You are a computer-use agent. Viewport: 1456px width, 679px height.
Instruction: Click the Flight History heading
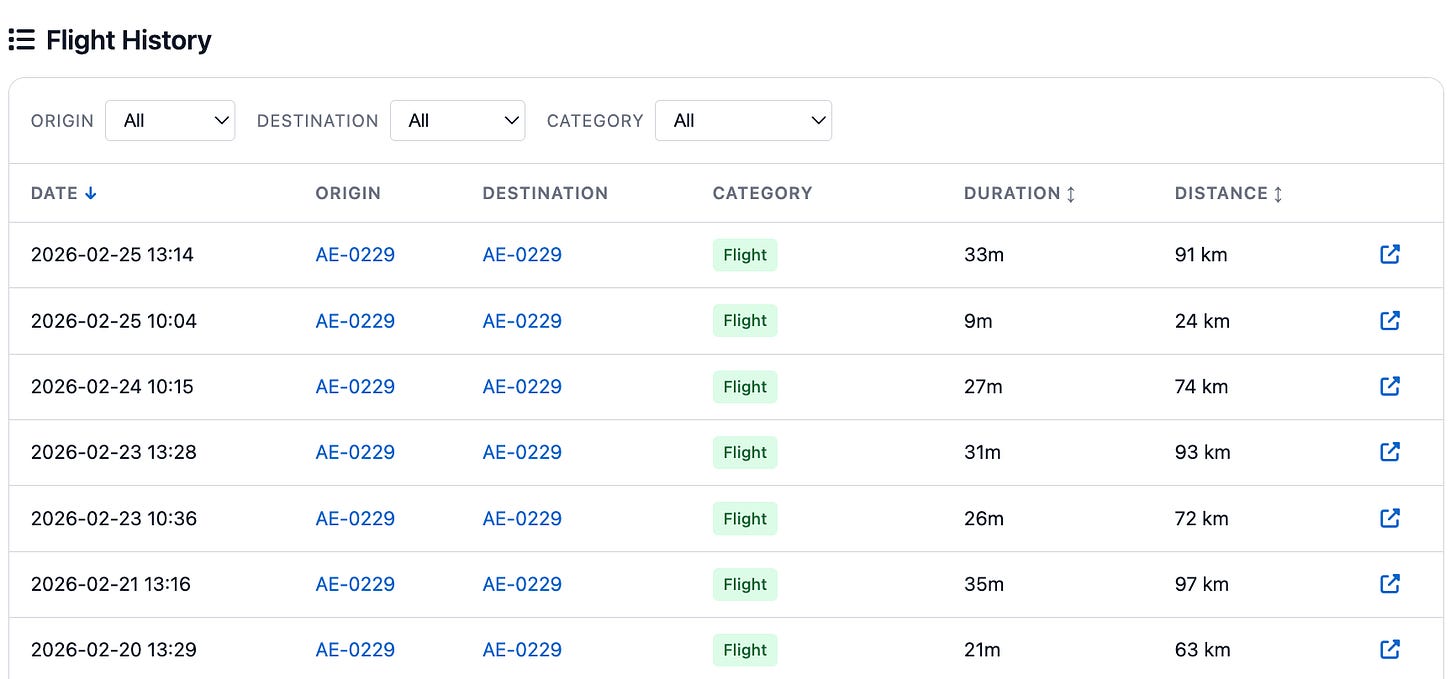pyautogui.click(x=129, y=41)
